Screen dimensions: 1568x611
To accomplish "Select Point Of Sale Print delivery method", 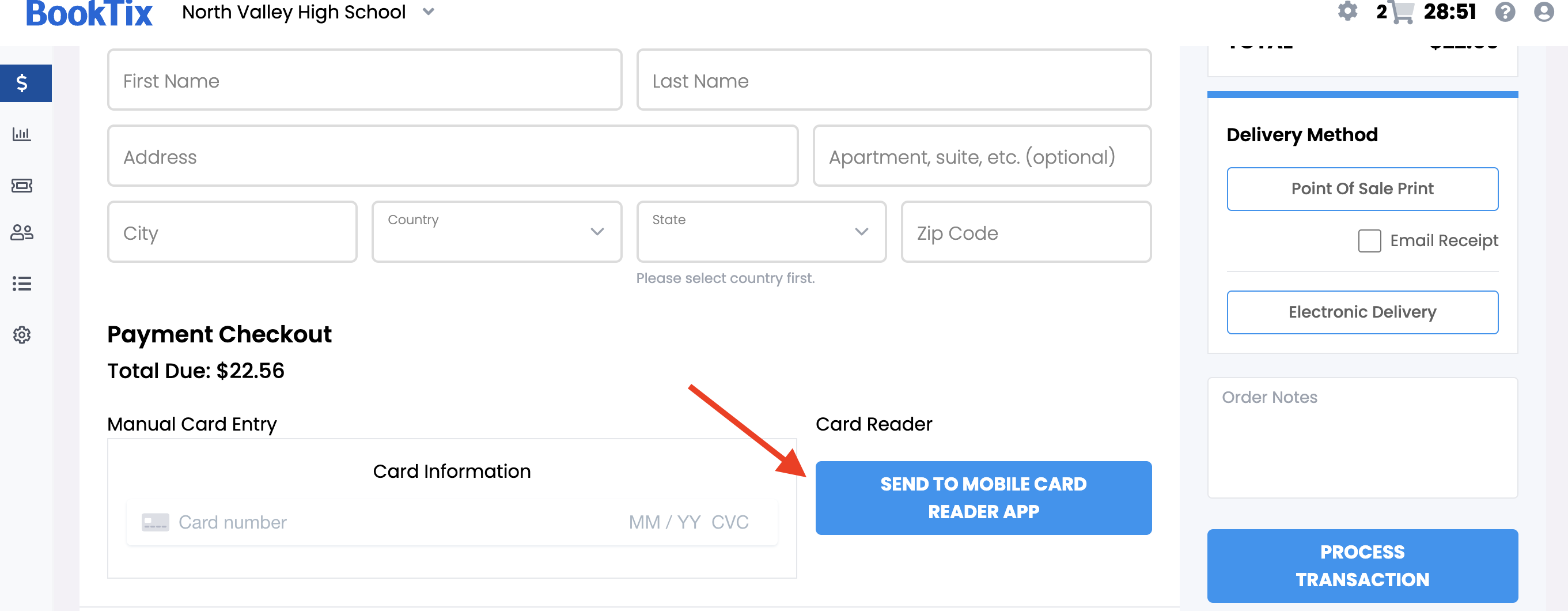I will [x=1362, y=189].
